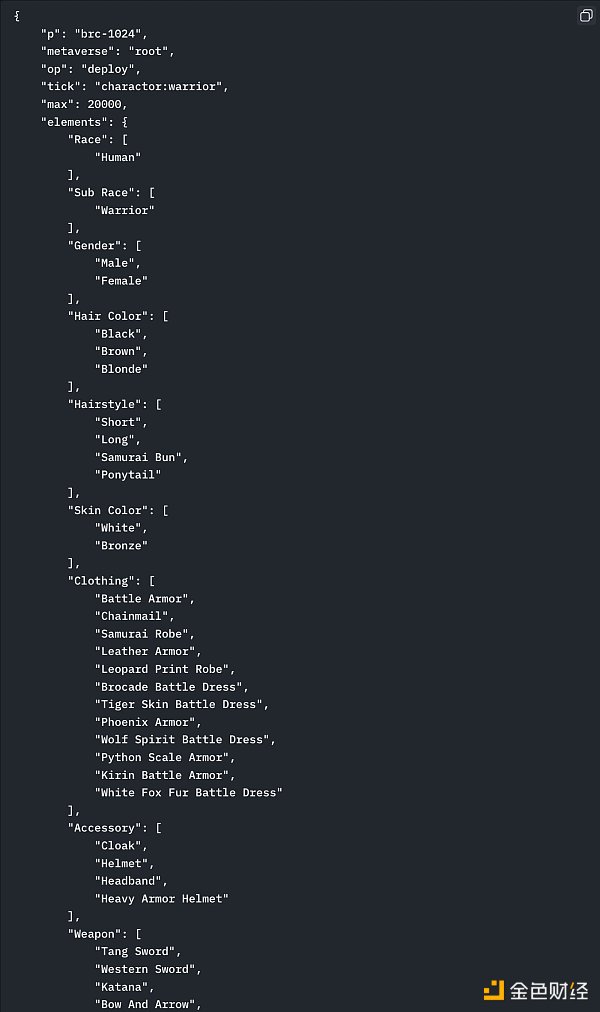
Task: Click the "Accessory" key
Action: tap(104, 828)
